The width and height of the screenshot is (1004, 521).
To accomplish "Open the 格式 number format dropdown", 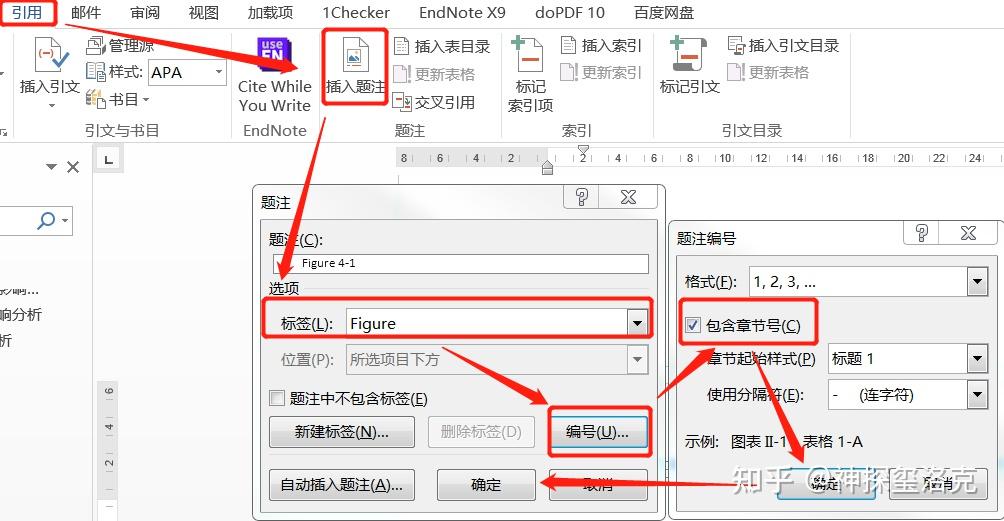I will (977, 282).
